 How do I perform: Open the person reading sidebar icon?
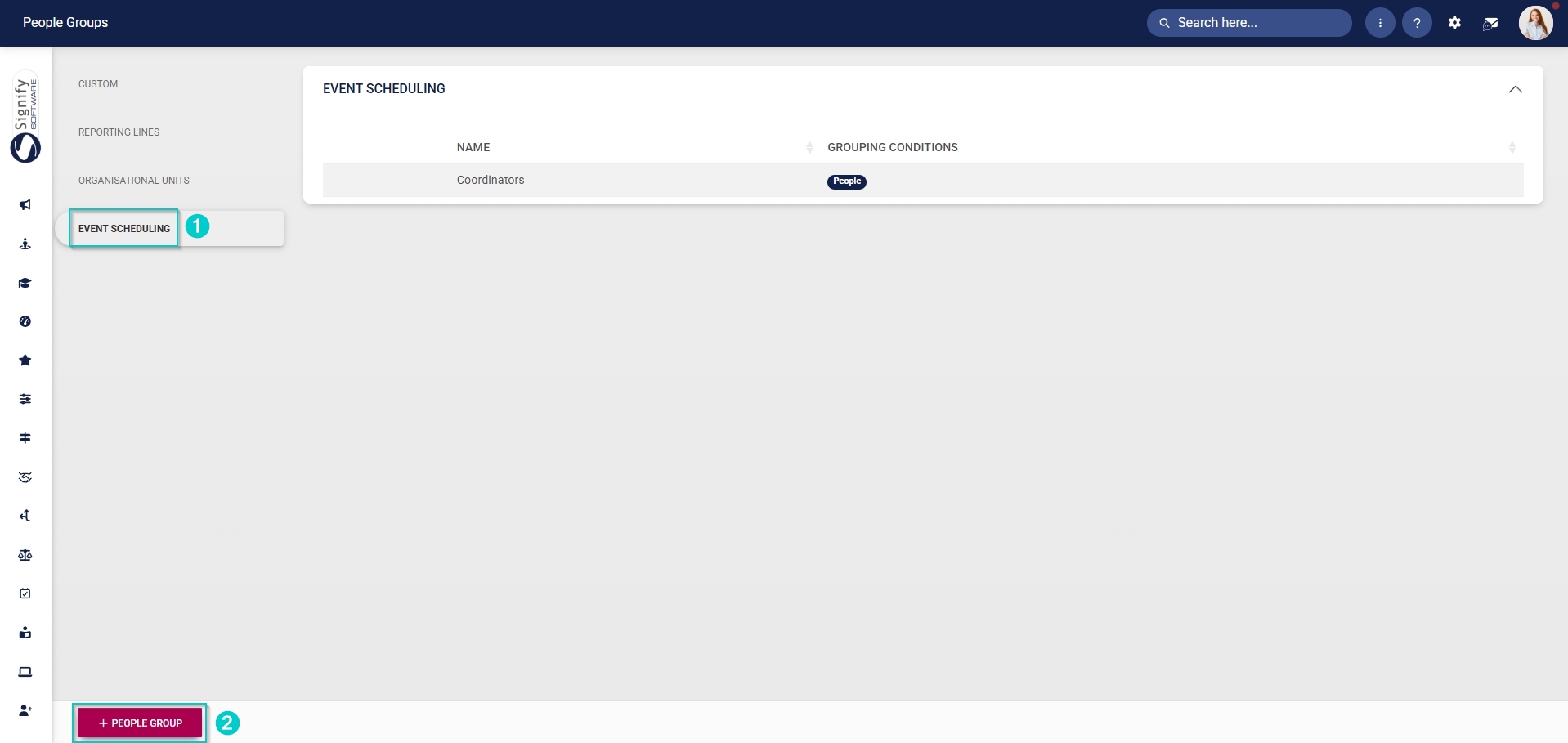pyautogui.click(x=25, y=633)
